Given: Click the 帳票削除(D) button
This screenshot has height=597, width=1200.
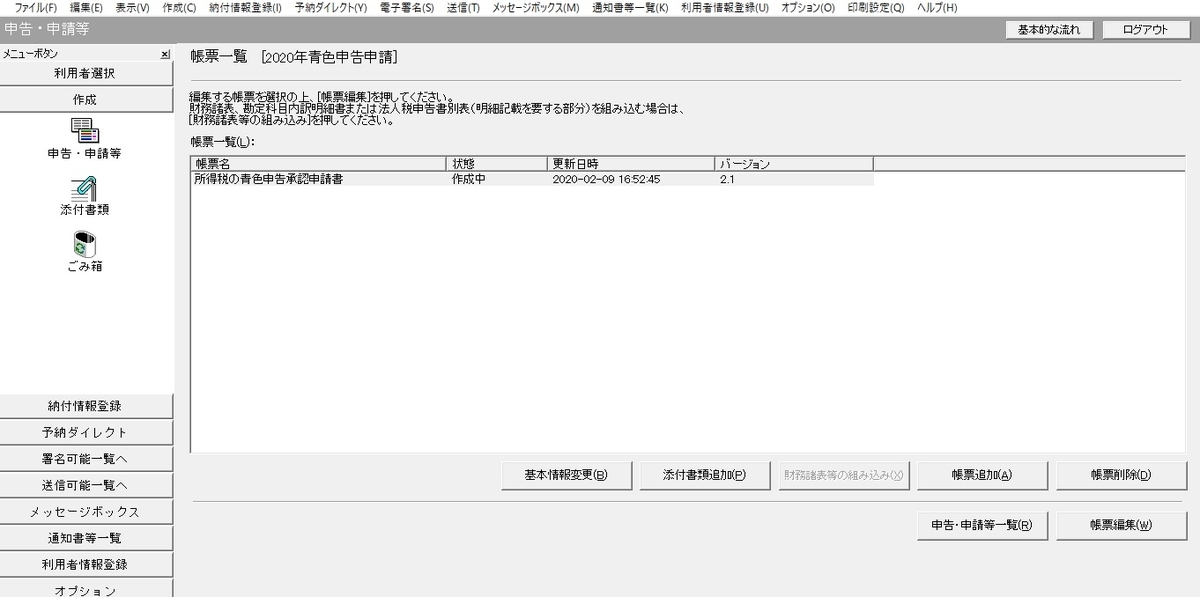Looking at the screenshot, I should click(1121, 475).
